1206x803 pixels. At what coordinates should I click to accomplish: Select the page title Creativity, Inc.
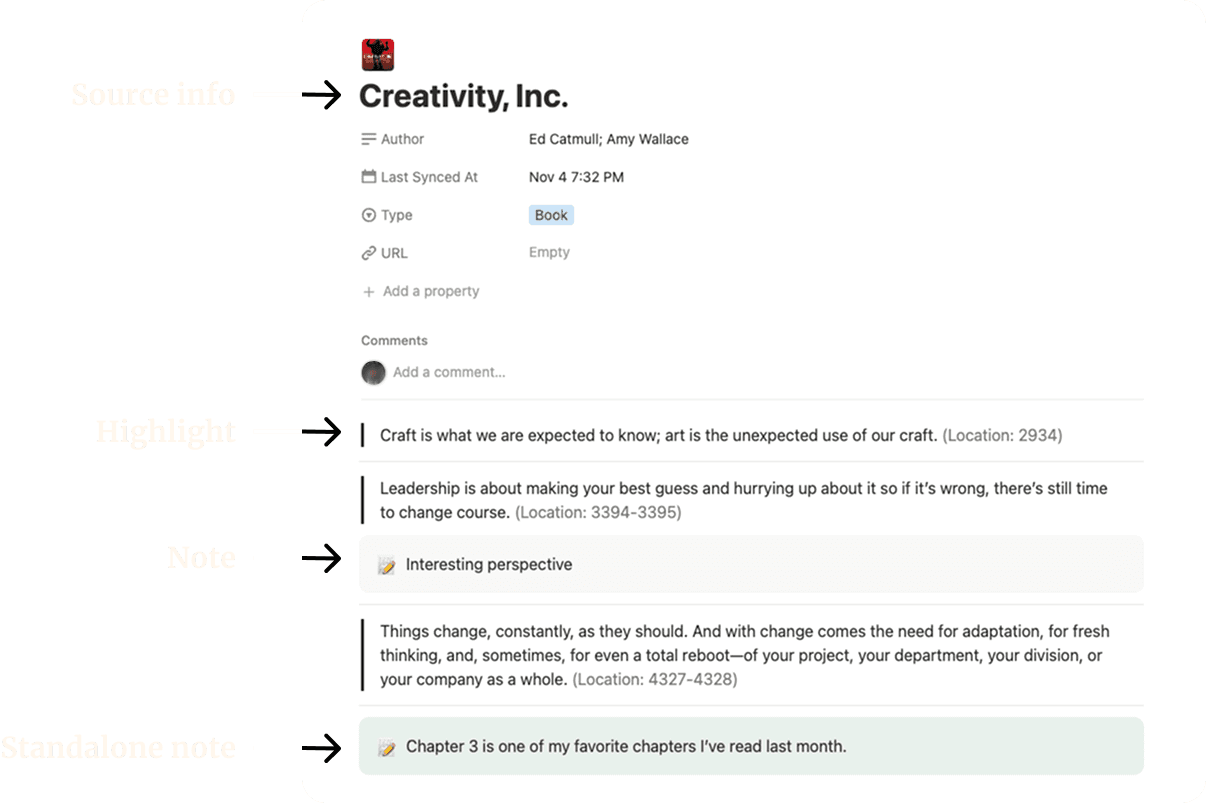[x=464, y=96]
